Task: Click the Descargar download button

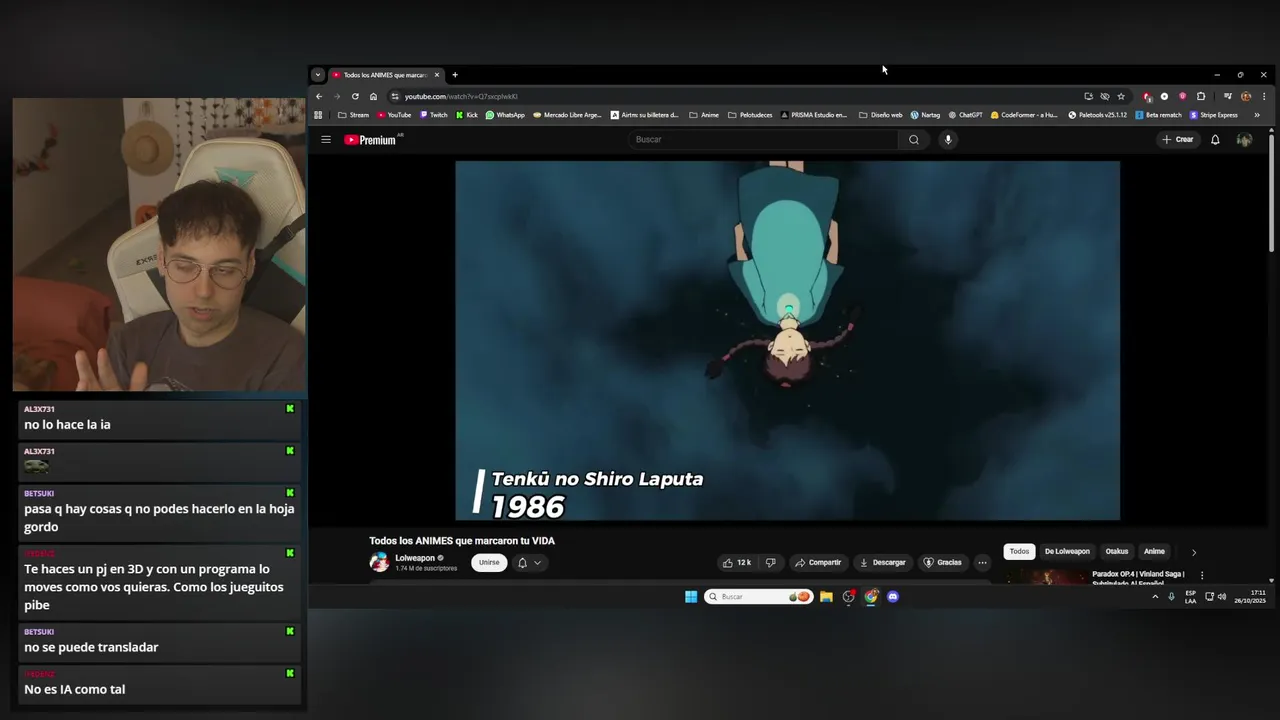Action: pyautogui.click(x=883, y=563)
